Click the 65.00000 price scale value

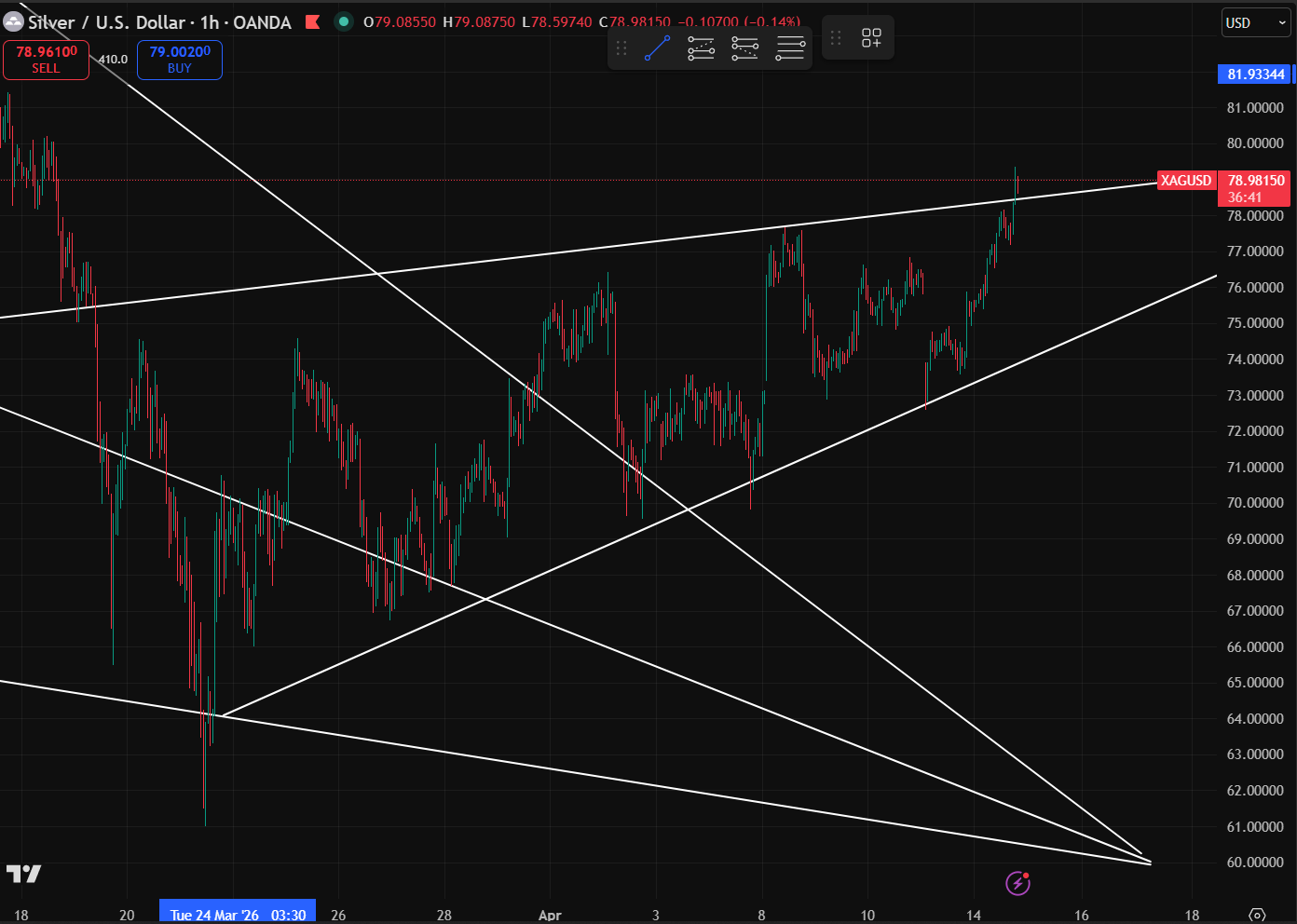tap(1255, 683)
